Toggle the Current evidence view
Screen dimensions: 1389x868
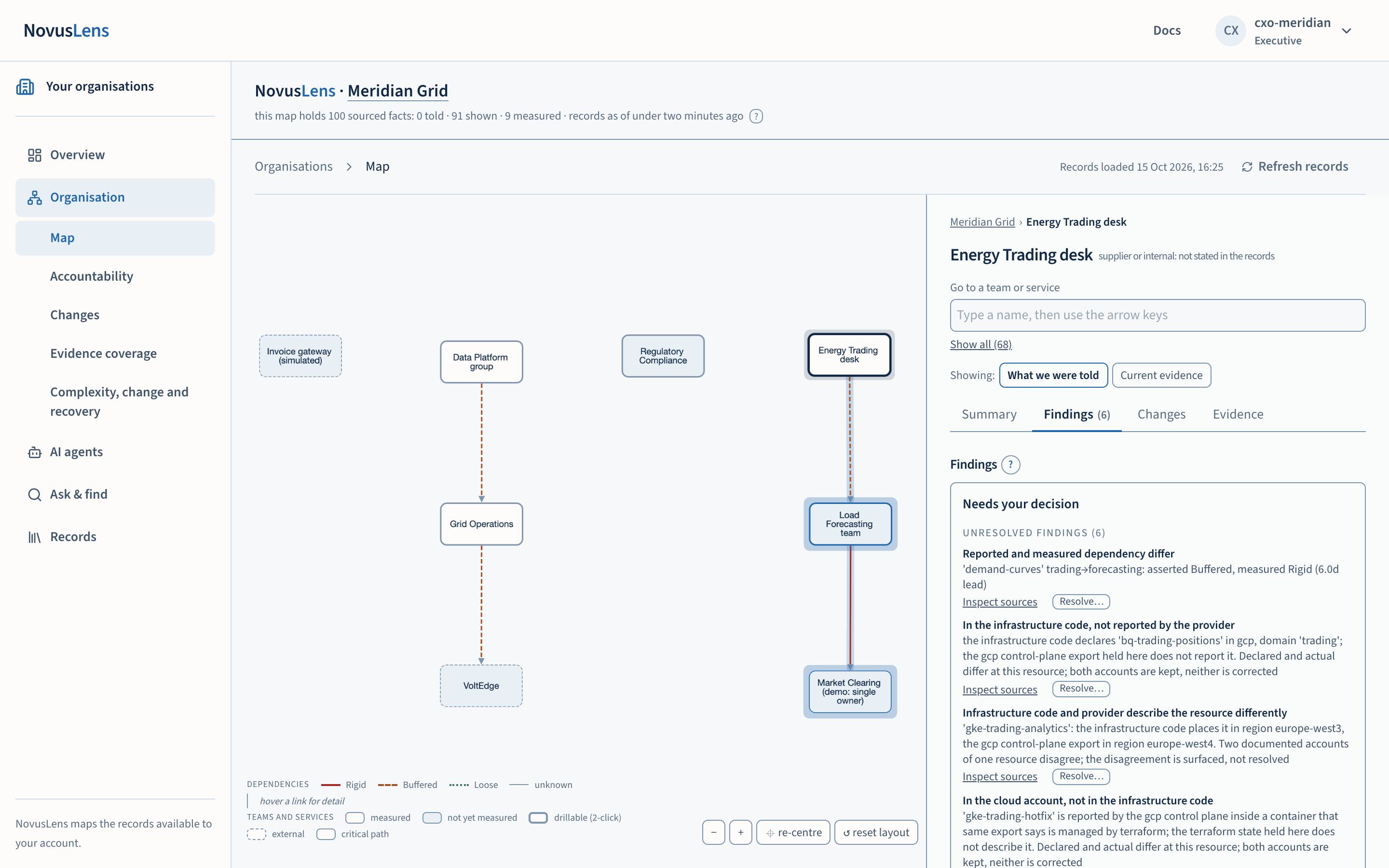[1161, 376]
